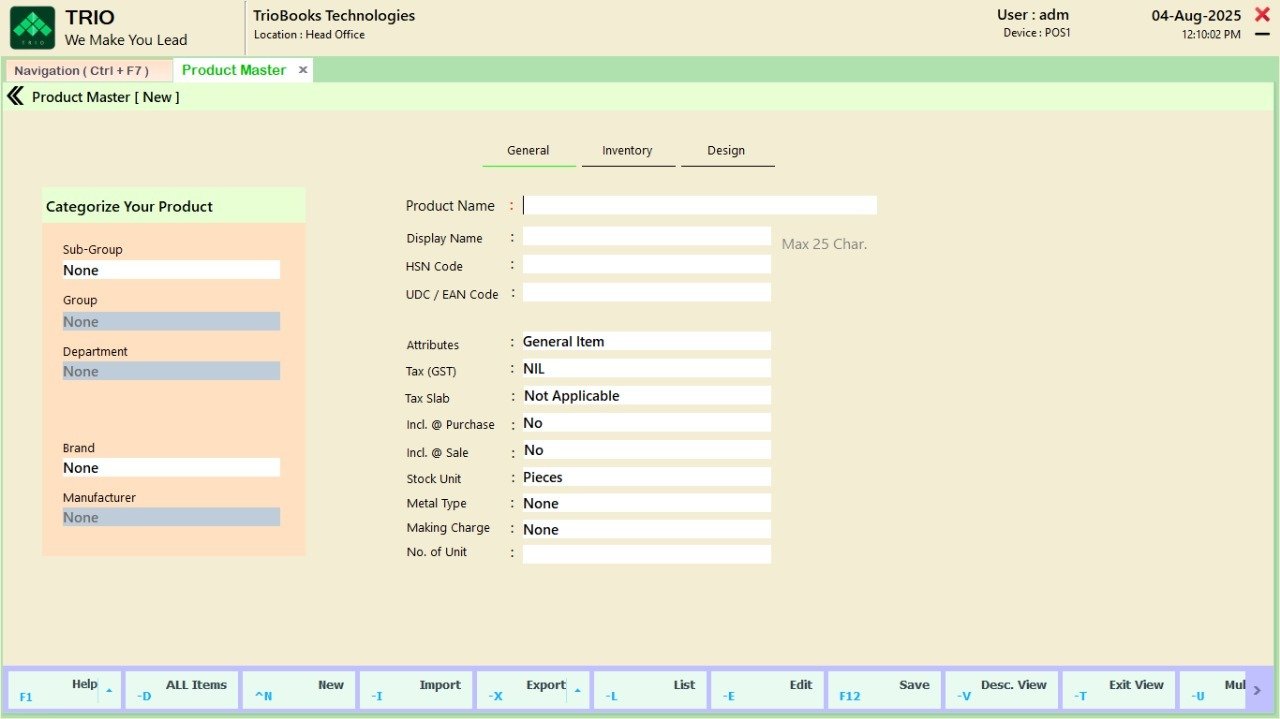This screenshot has width=1280, height=719.
Task: Expand the Export button's small arrow
Action: [x=577, y=690]
